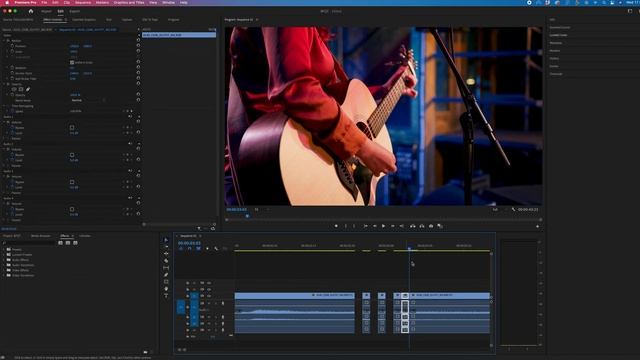
Task: Toggle Bypass checkbox under Audio 1 Volume
Action: [x=72, y=127]
